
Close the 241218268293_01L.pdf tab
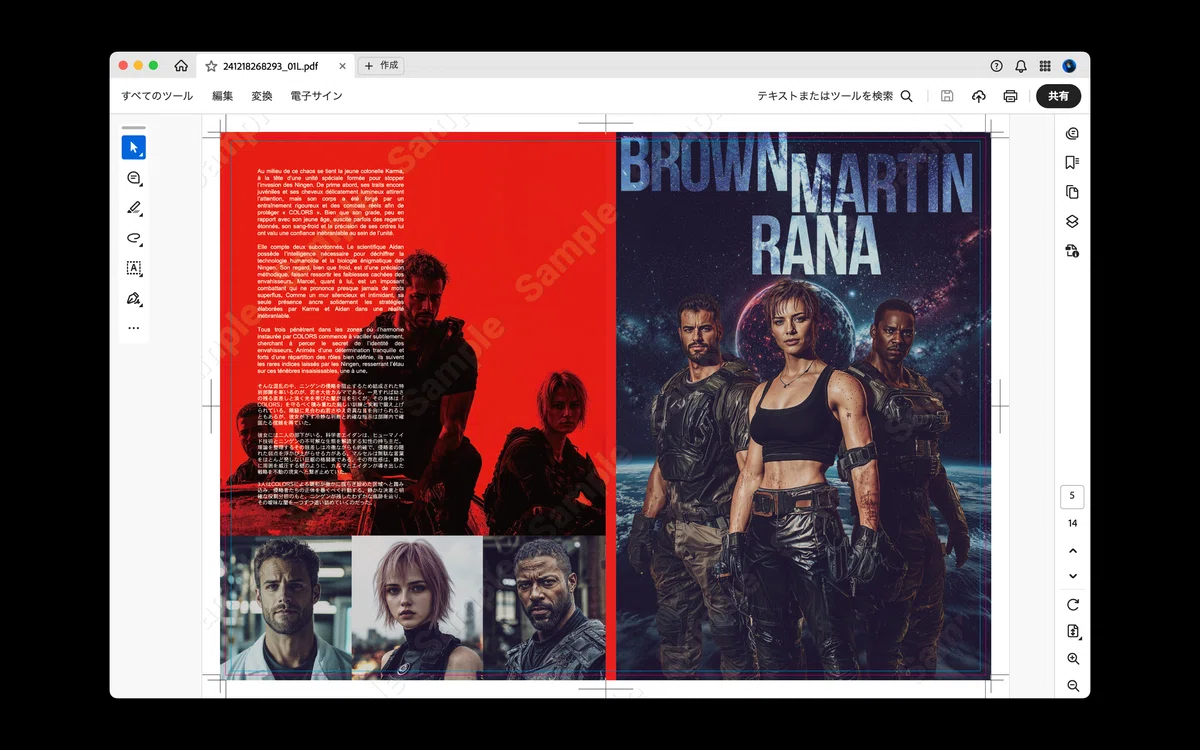(342, 66)
